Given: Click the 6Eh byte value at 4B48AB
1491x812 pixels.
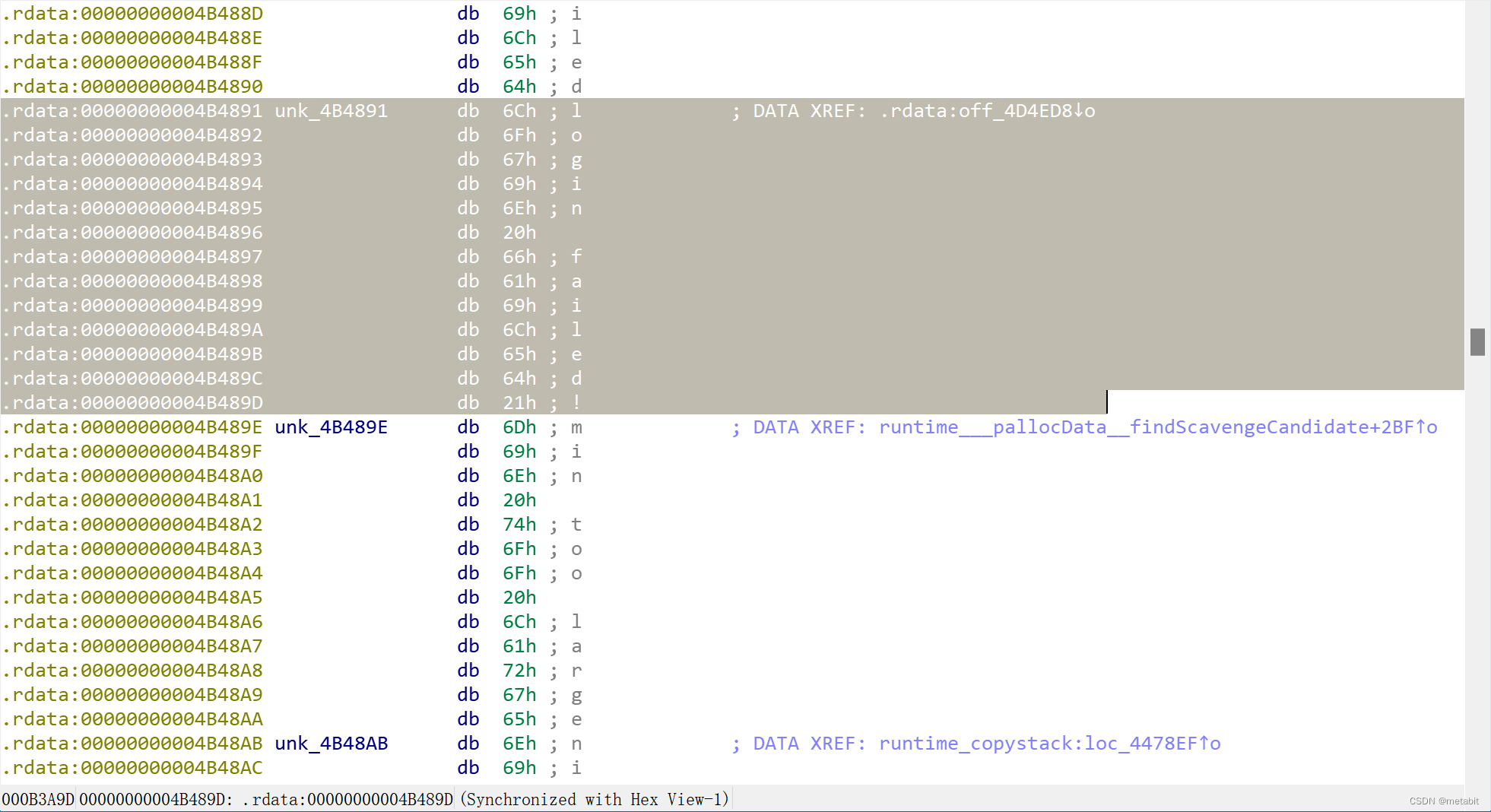Looking at the screenshot, I should (519, 744).
